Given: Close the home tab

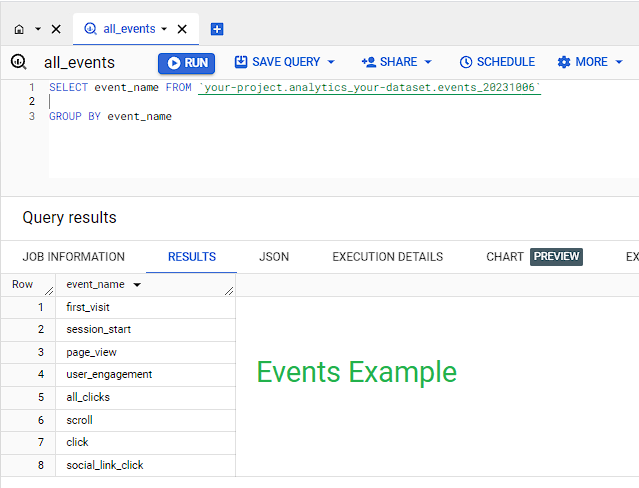Looking at the screenshot, I should point(56,29).
